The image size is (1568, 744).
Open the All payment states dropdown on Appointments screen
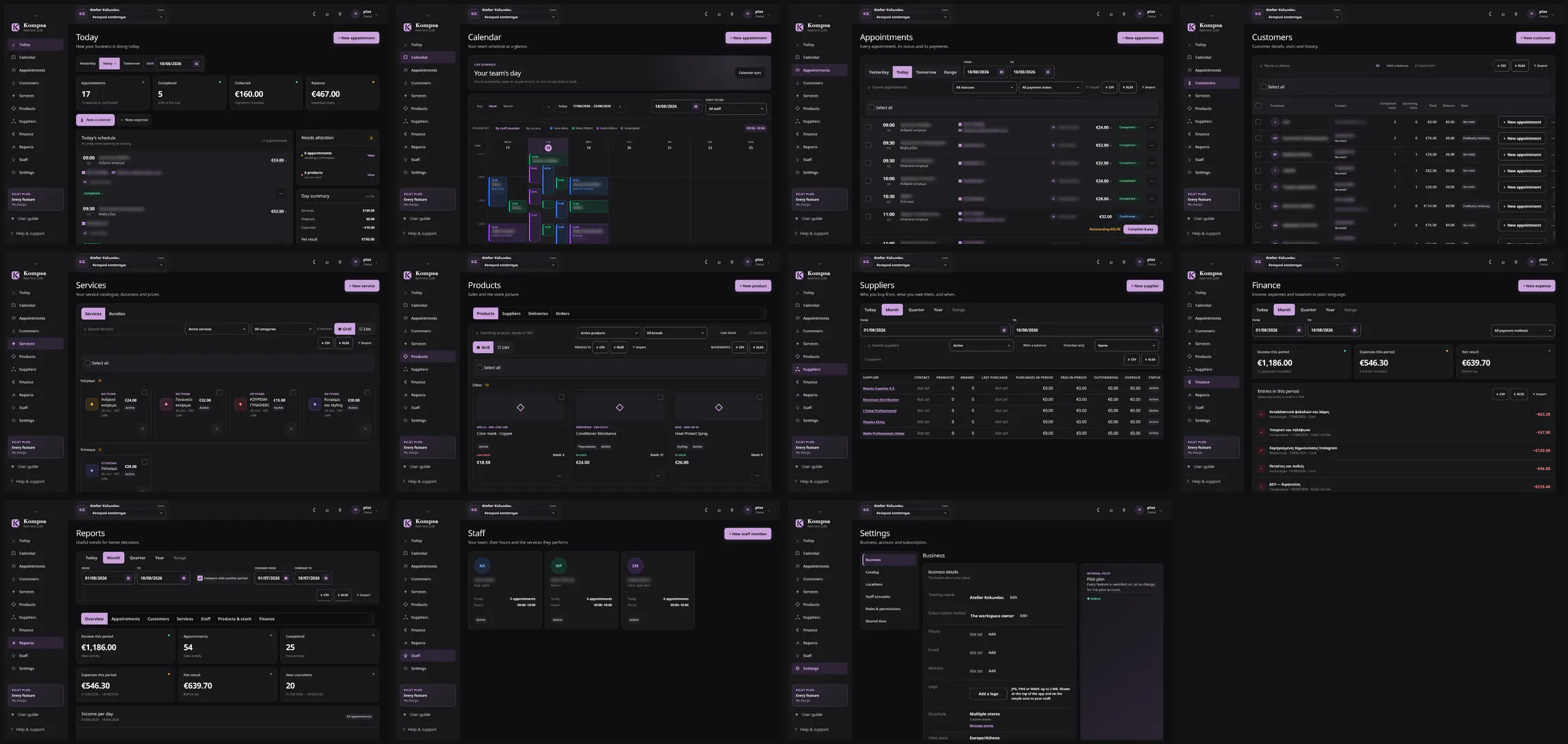coord(1051,88)
